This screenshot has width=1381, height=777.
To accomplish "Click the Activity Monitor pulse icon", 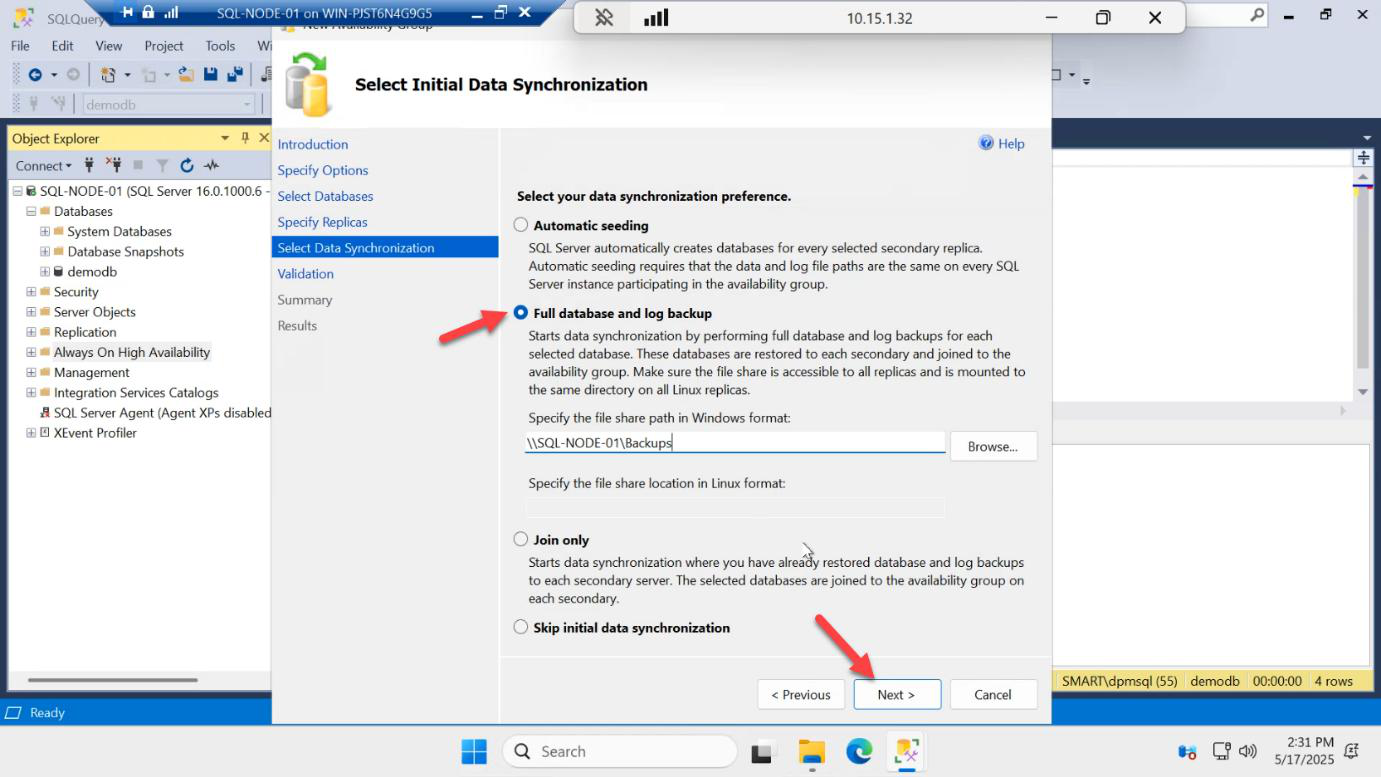I will click(211, 165).
